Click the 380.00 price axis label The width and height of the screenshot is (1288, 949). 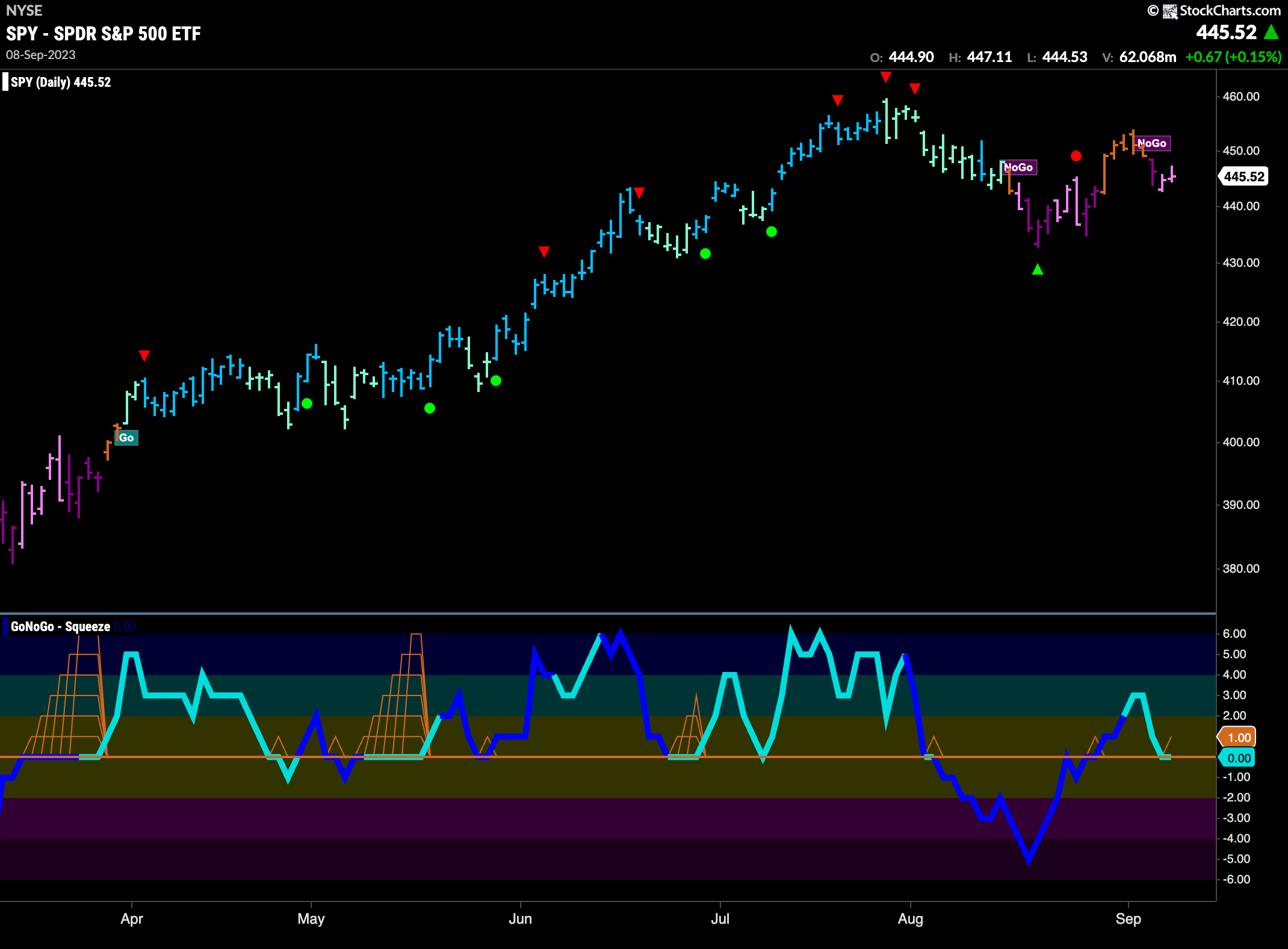point(1241,568)
